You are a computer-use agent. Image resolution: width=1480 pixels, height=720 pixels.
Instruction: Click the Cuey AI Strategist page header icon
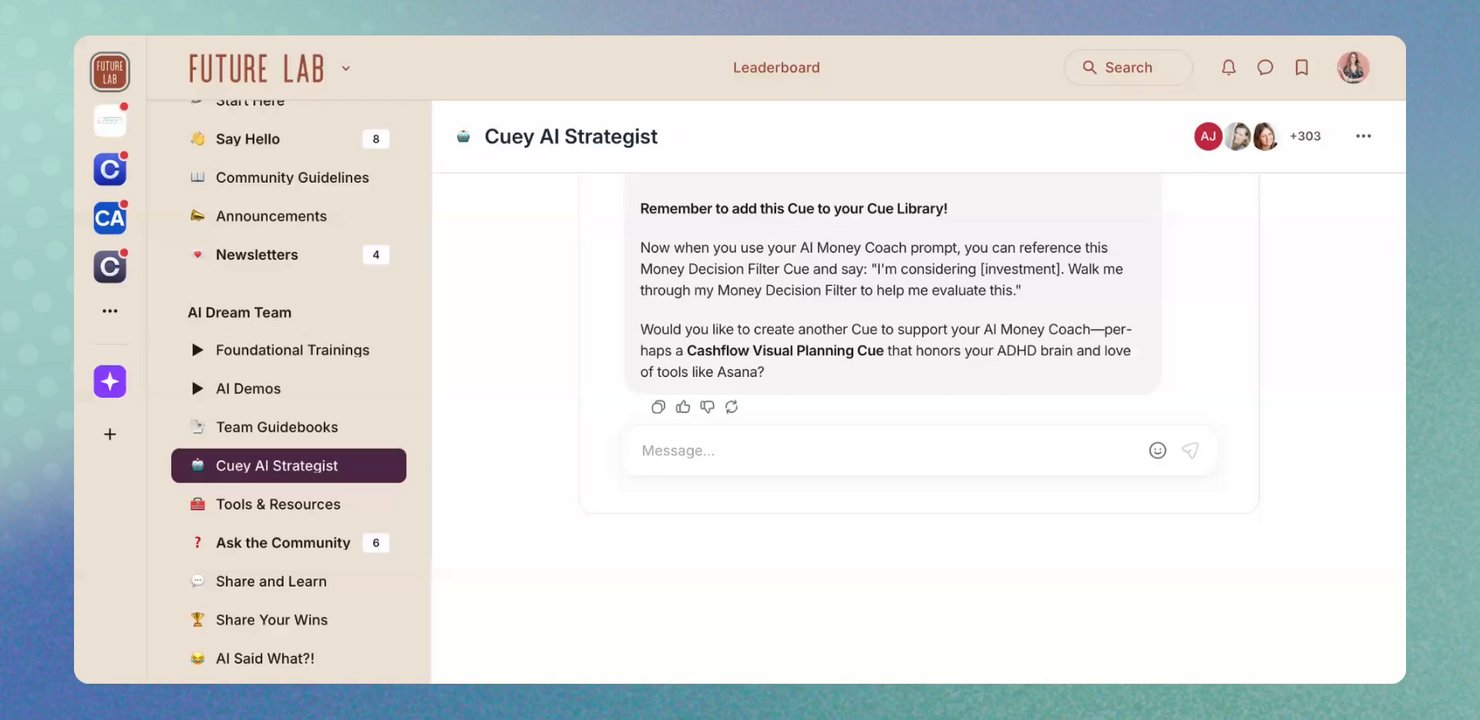click(463, 136)
